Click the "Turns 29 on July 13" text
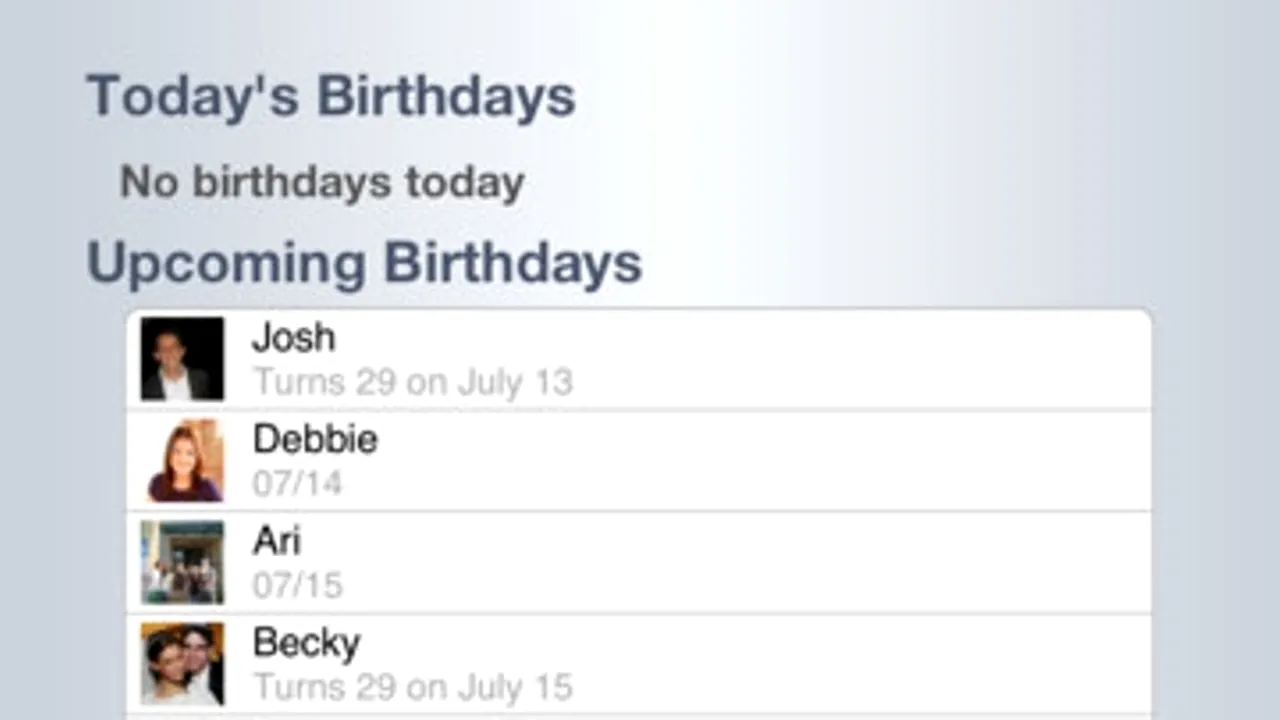This screenshot has height=720, width=1280. (x=412, y=382)
